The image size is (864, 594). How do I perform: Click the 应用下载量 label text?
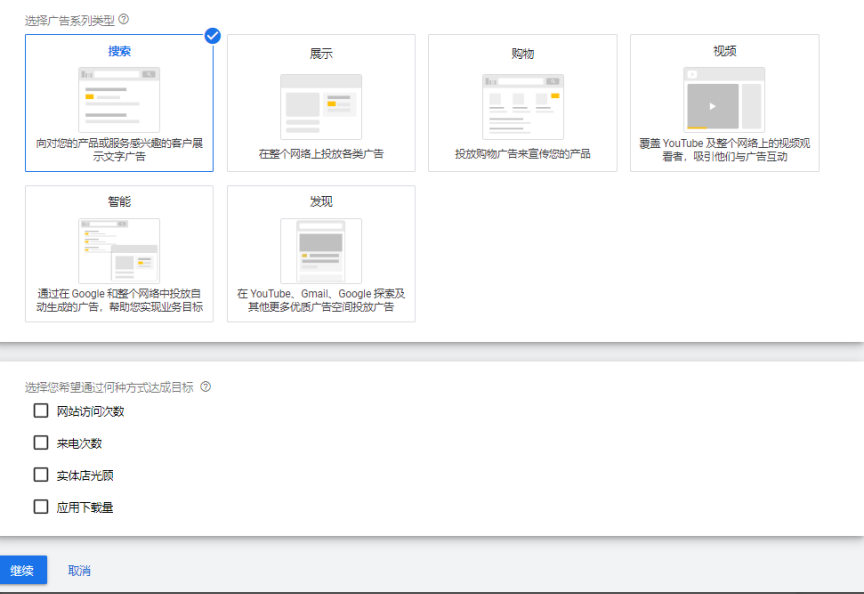click(x=85, y=507)
